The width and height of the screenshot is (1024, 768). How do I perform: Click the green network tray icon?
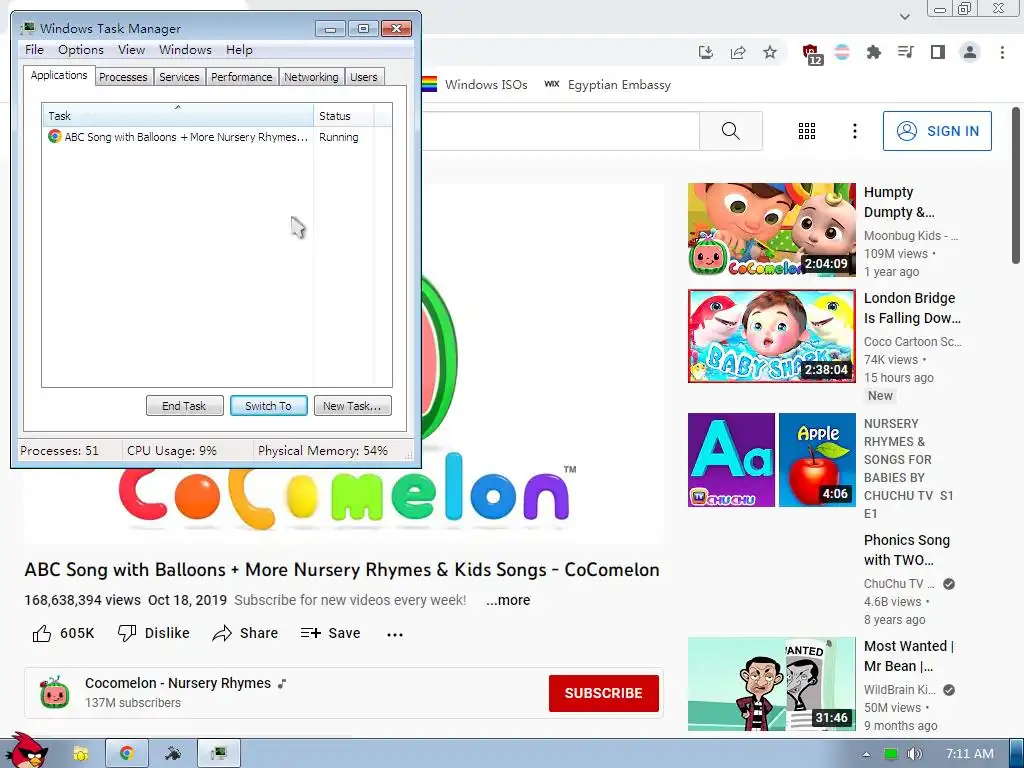[890, 754]
